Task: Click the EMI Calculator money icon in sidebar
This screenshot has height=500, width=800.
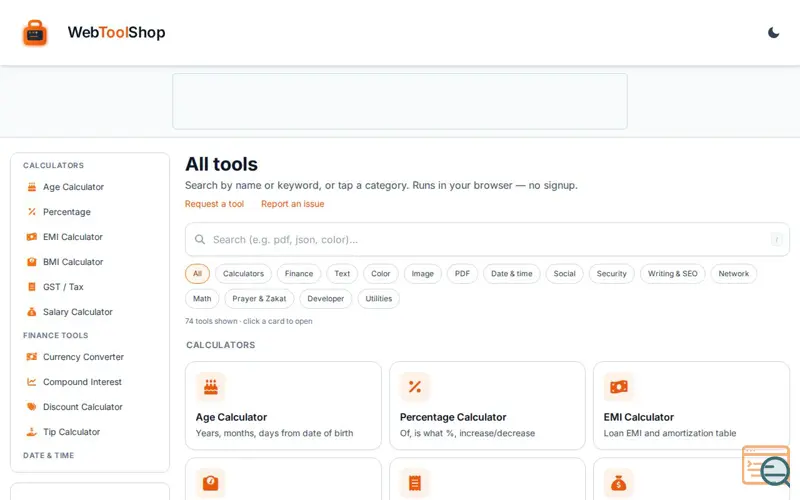Action: coord(32,237)
